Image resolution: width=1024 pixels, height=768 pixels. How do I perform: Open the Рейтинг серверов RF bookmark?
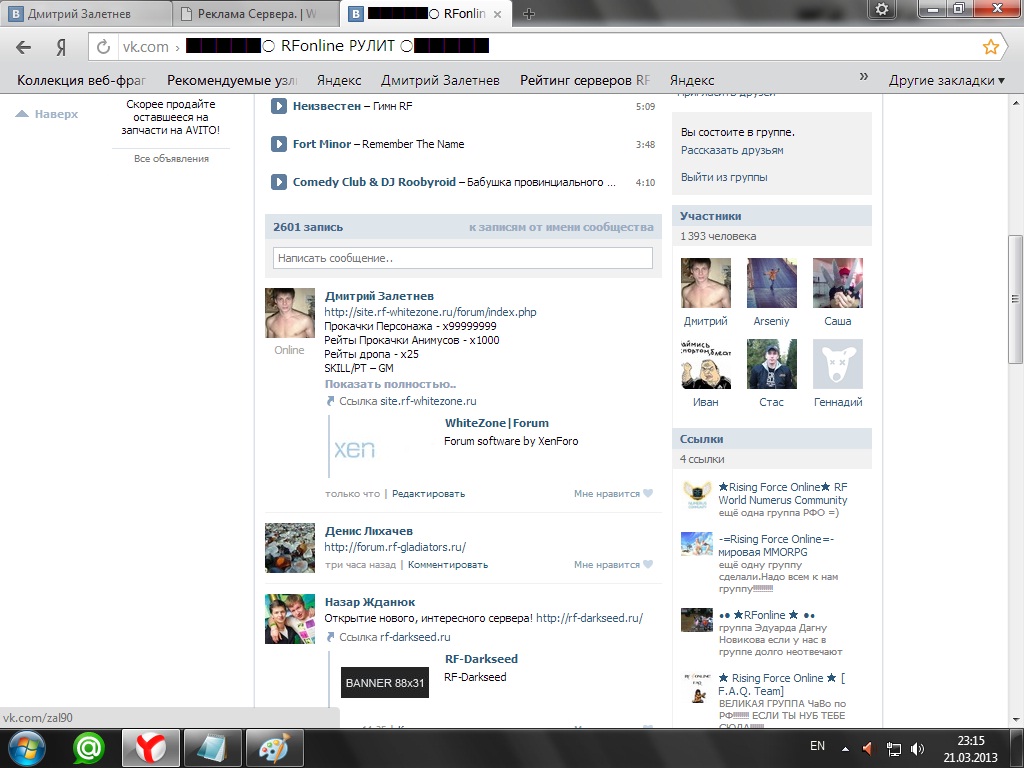pyautogui.click(x=584, y=80)
